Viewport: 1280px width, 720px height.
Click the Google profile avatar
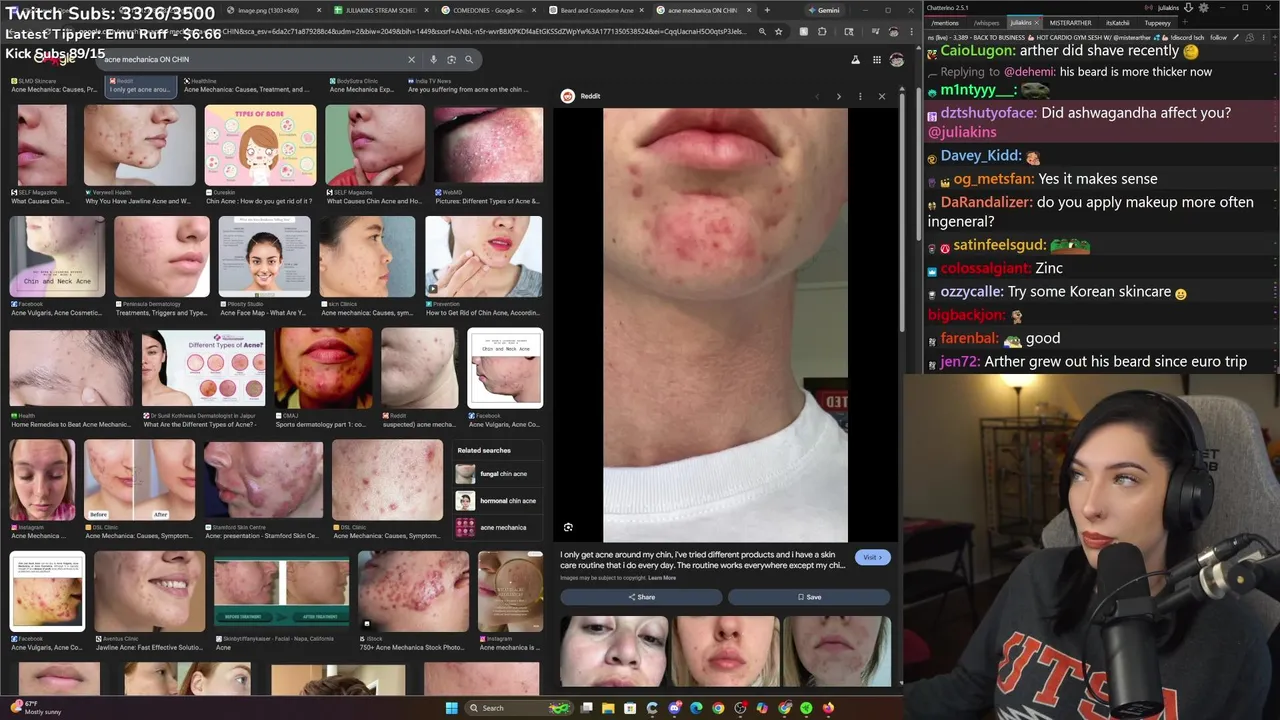pyautogui.click(x=897, y=60)
